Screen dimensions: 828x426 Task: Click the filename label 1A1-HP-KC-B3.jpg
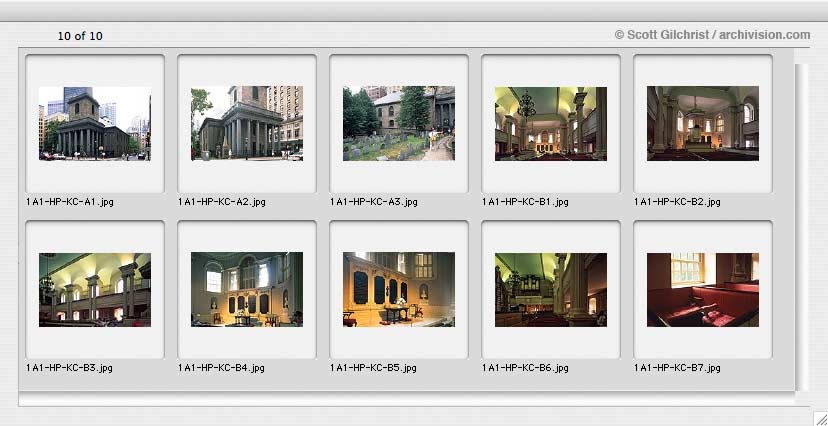(69, 368)
